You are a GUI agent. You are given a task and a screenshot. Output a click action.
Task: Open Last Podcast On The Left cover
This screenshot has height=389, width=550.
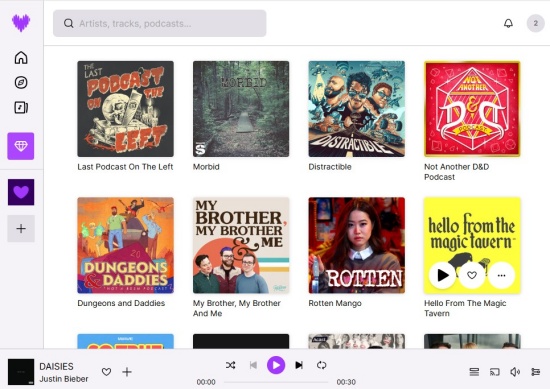[126, 109]
